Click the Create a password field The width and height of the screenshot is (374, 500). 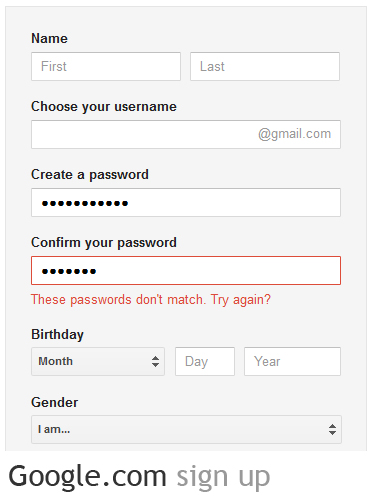tap(186, 202)
